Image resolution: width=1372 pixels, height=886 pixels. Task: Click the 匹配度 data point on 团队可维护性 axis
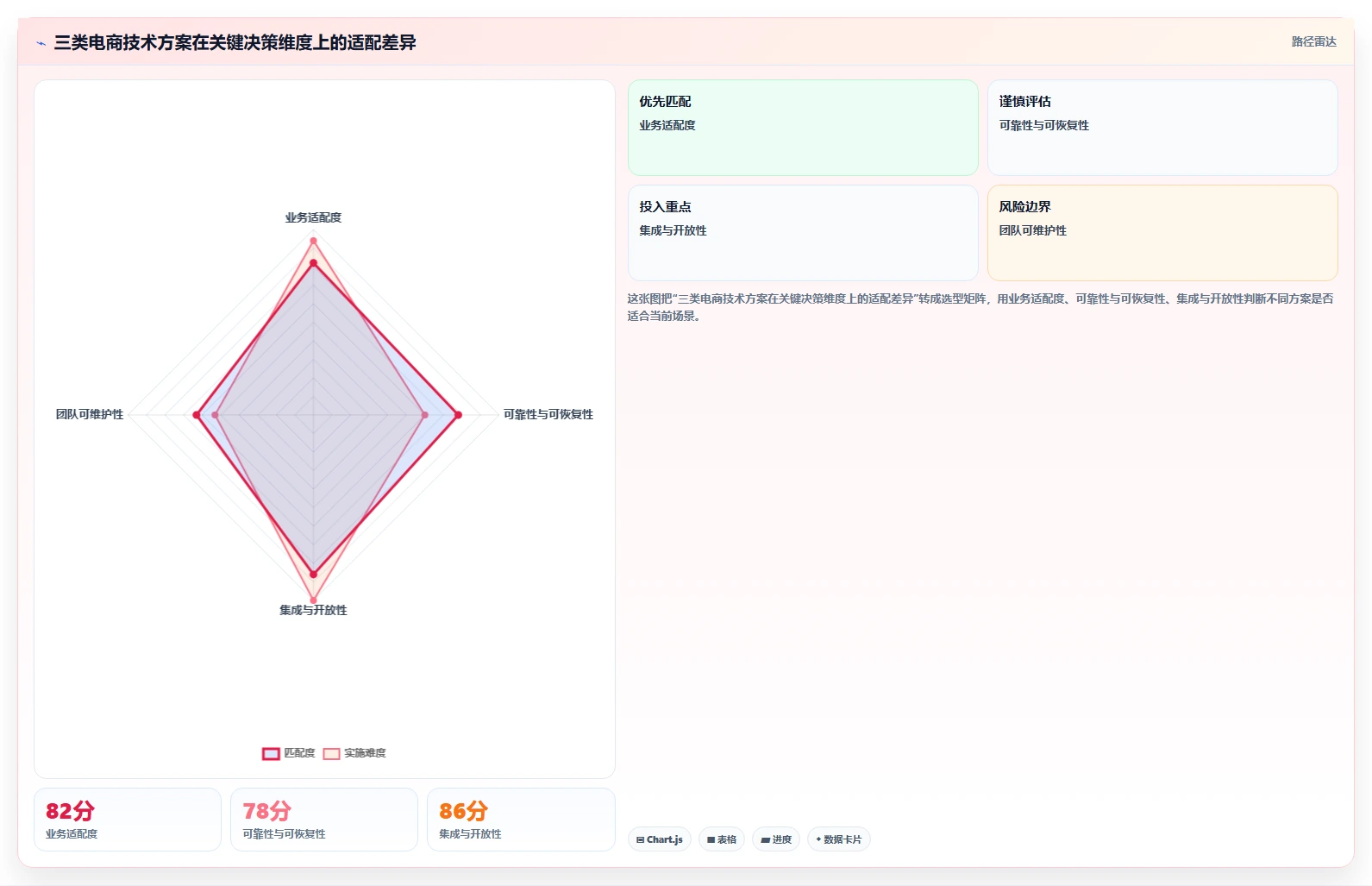pyautogui.click(x=197, y=415)
